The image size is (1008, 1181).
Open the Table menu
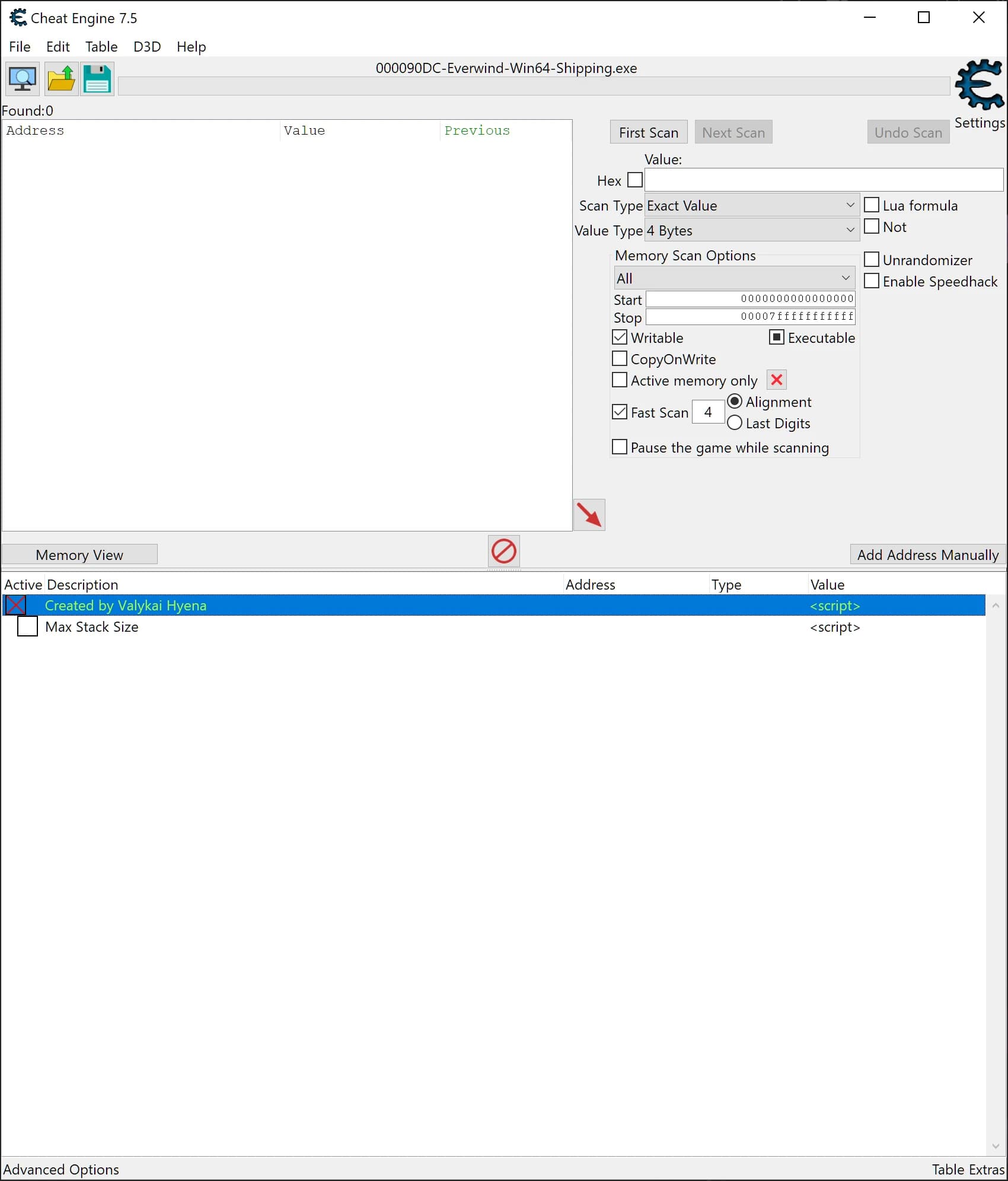pos(101,47)
